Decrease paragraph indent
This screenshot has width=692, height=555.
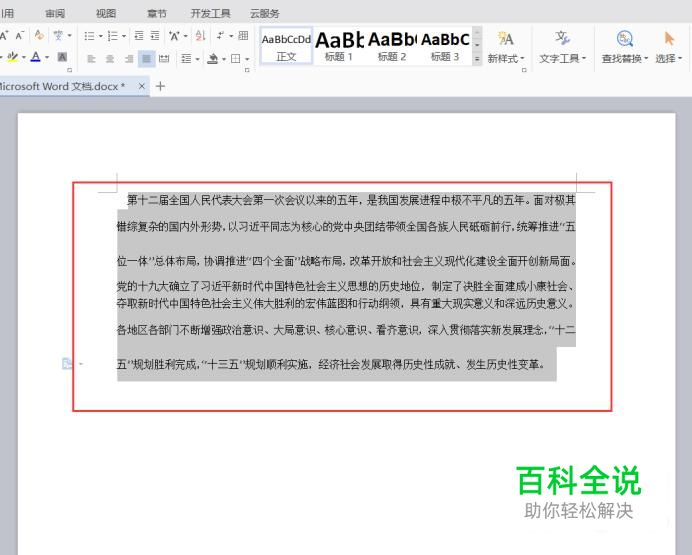tap(139, 35)
